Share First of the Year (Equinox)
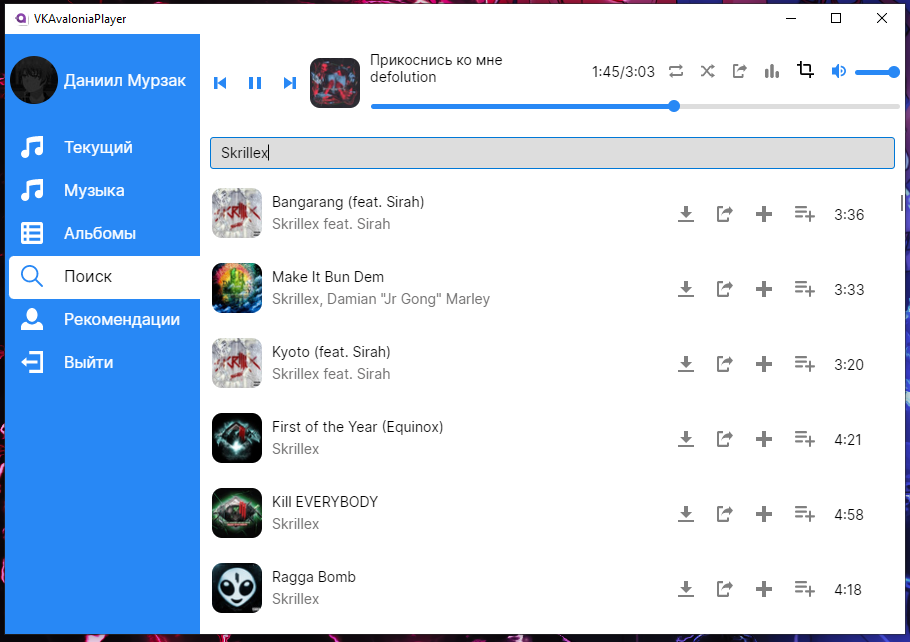The image size is (910, 642). (724, 439)
